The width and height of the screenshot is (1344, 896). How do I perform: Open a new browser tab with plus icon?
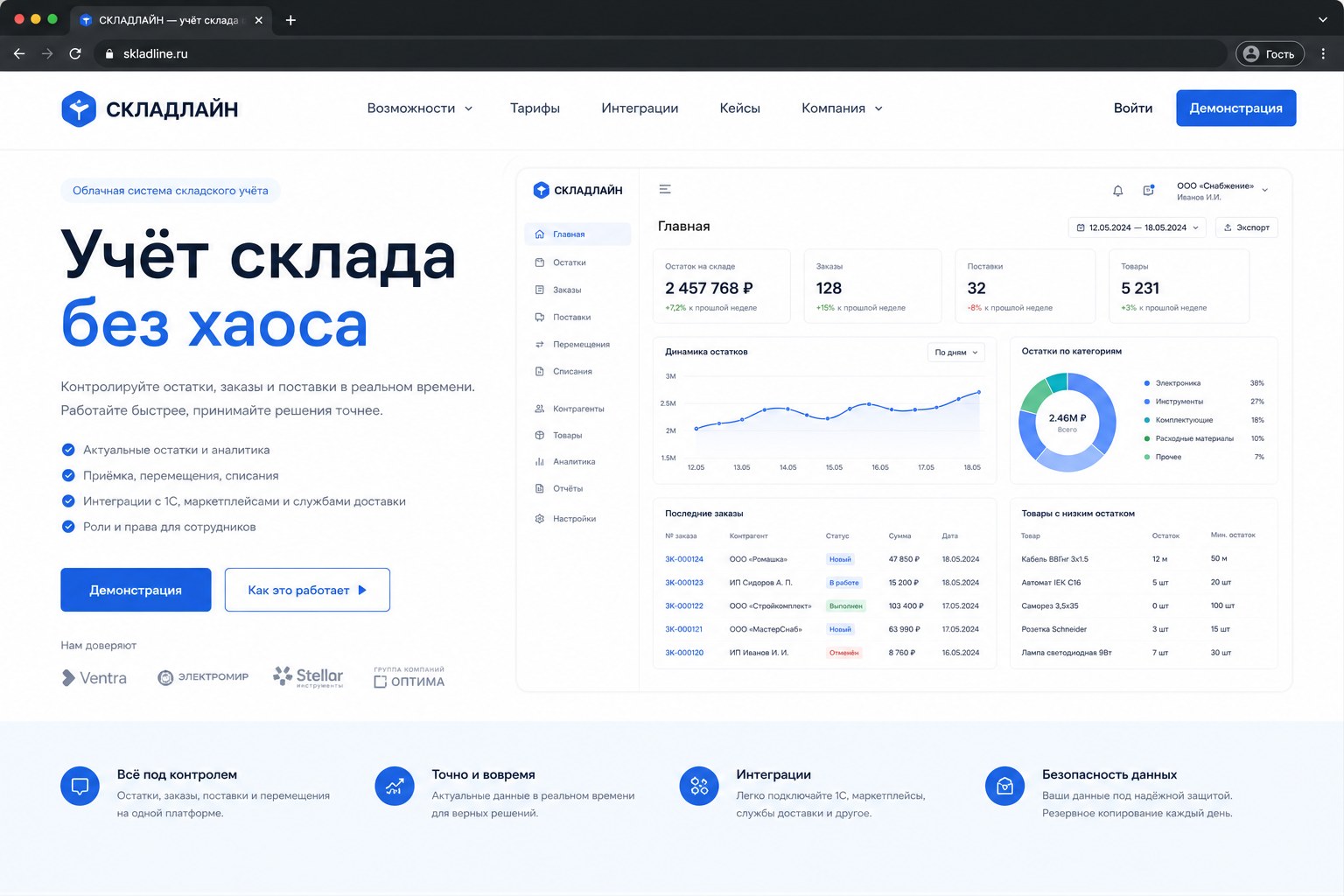point(290,20)
